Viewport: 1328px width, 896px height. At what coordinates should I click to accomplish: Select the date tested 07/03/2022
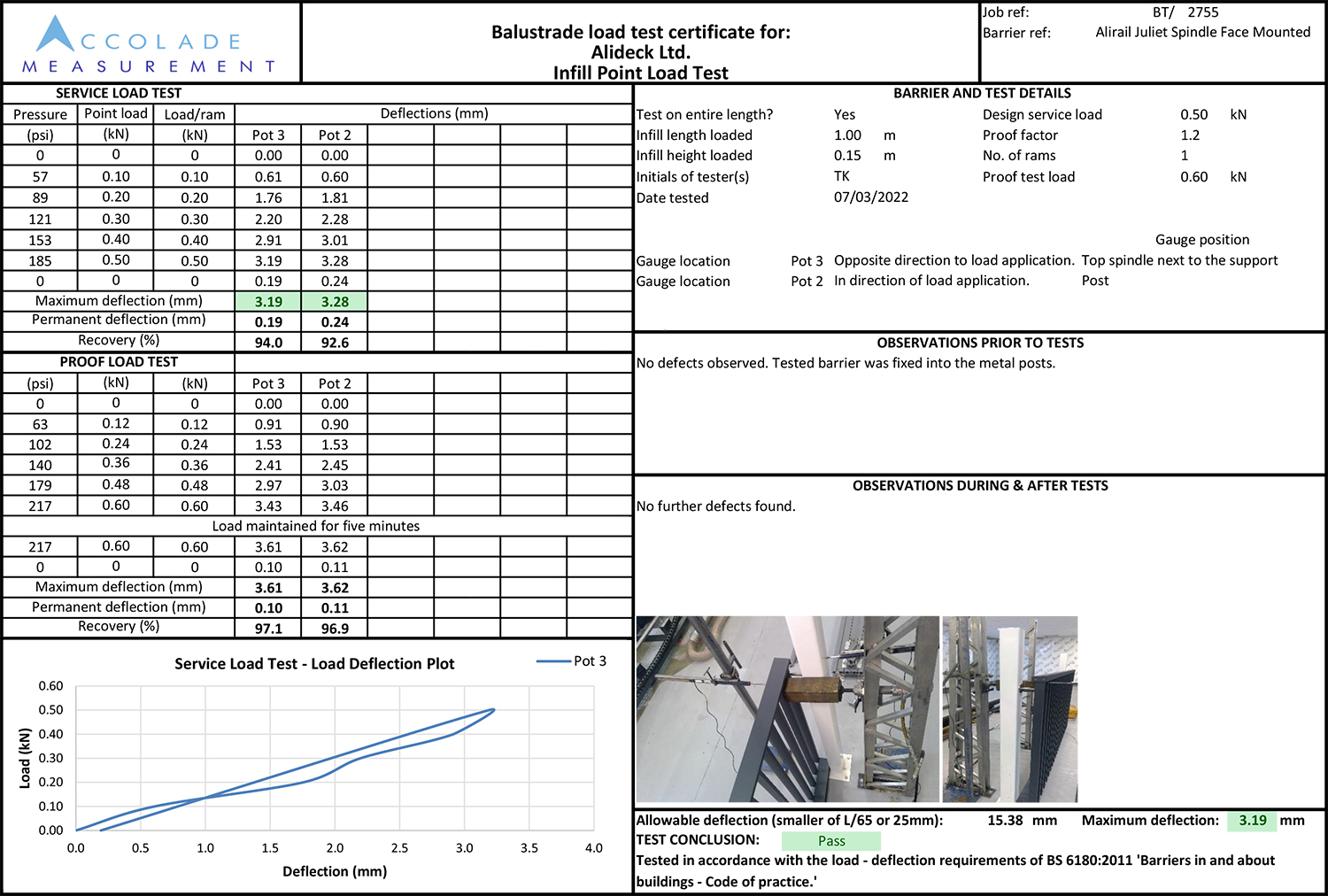click(x=871, y=197)
